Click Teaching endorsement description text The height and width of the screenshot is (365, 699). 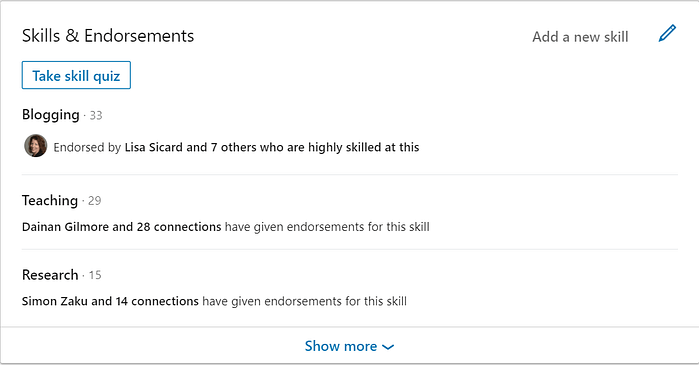(327, 227)
